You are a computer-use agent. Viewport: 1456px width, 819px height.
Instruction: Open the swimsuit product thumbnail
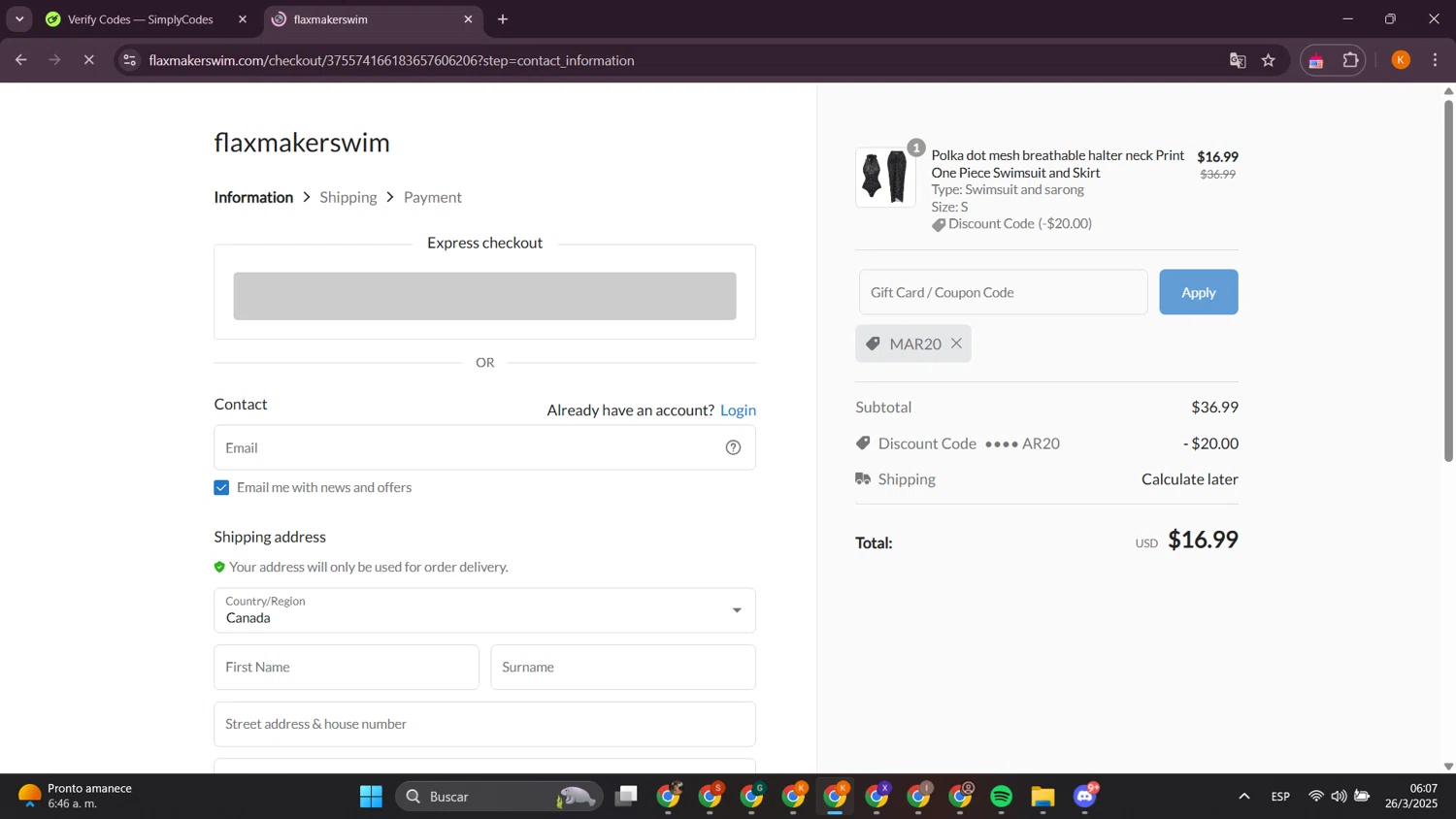coord(885,178)
